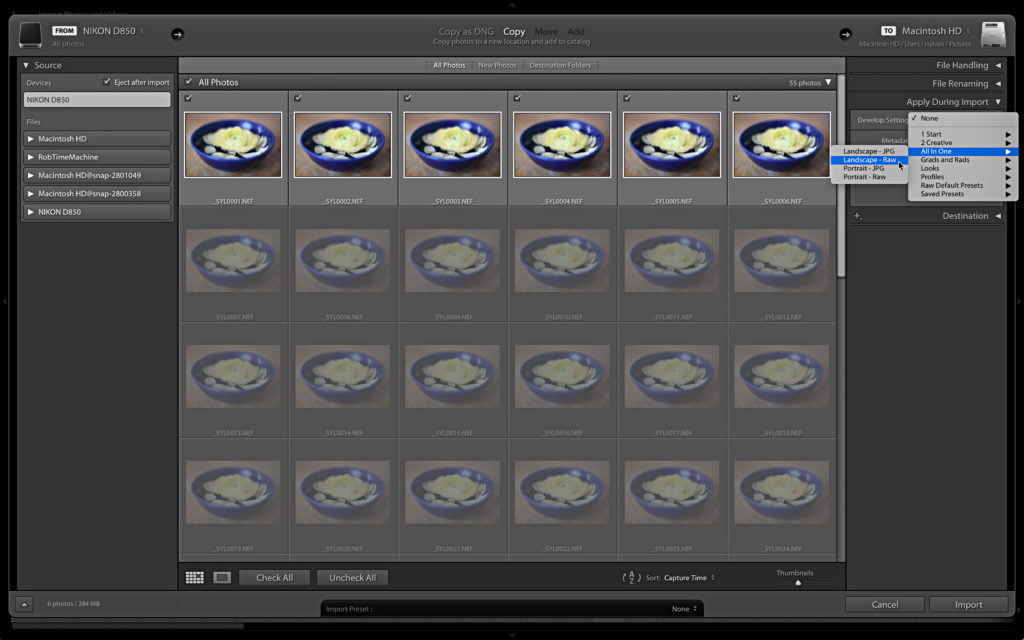The image size is (1024, 640).
Task: Reverse the sort direction with the A-Z icon
Action: click(x=632, y=577)
